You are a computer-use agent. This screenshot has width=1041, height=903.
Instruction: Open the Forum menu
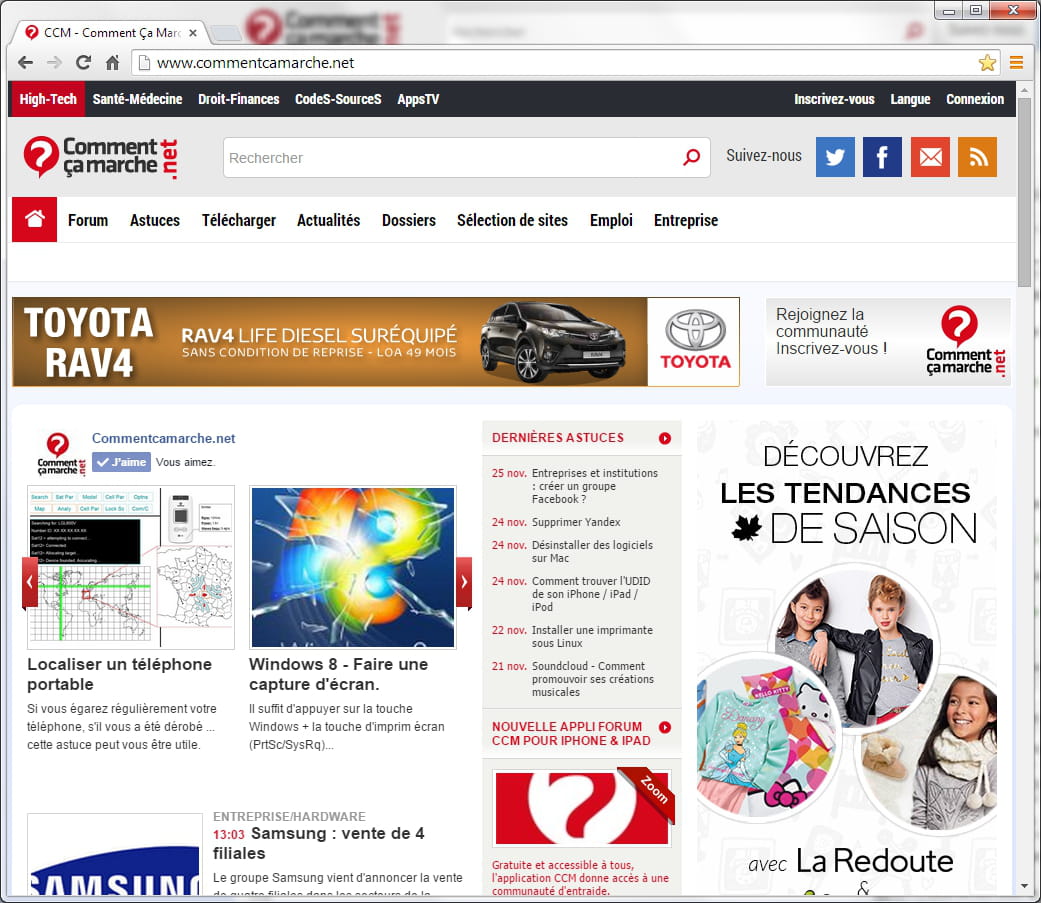click(88, 220)
